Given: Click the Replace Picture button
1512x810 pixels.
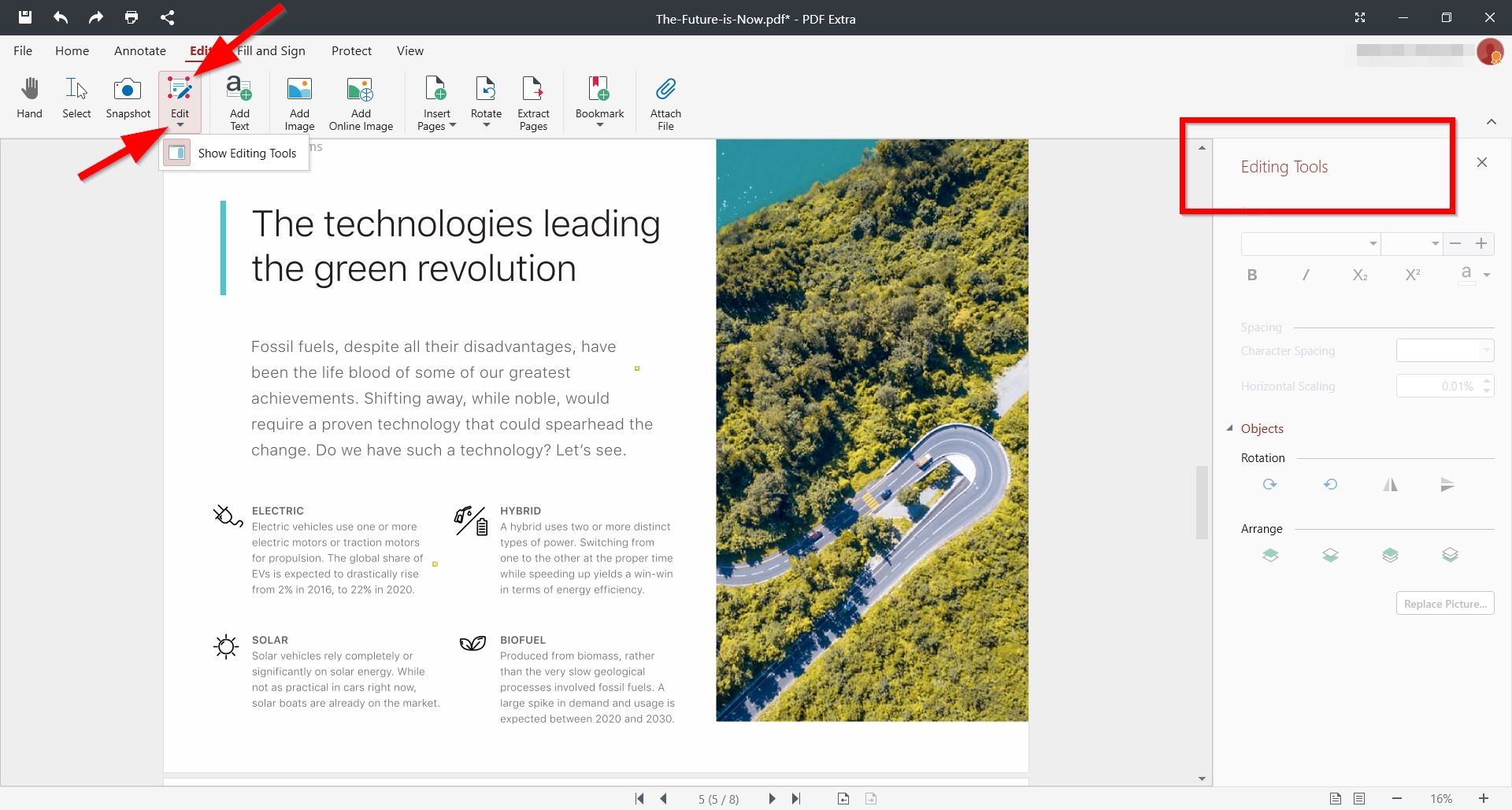Looking at the screenshot, I should [x=1444, y=603].
